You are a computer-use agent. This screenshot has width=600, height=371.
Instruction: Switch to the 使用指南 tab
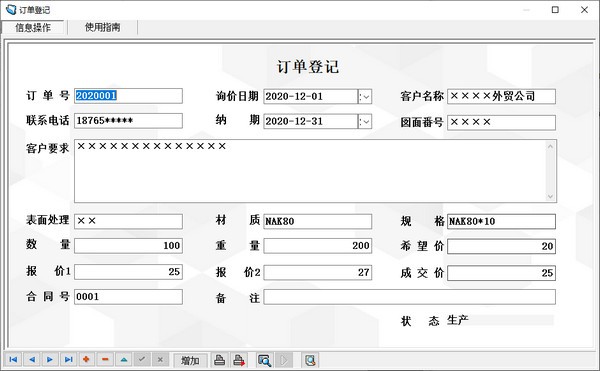point(102,27)
